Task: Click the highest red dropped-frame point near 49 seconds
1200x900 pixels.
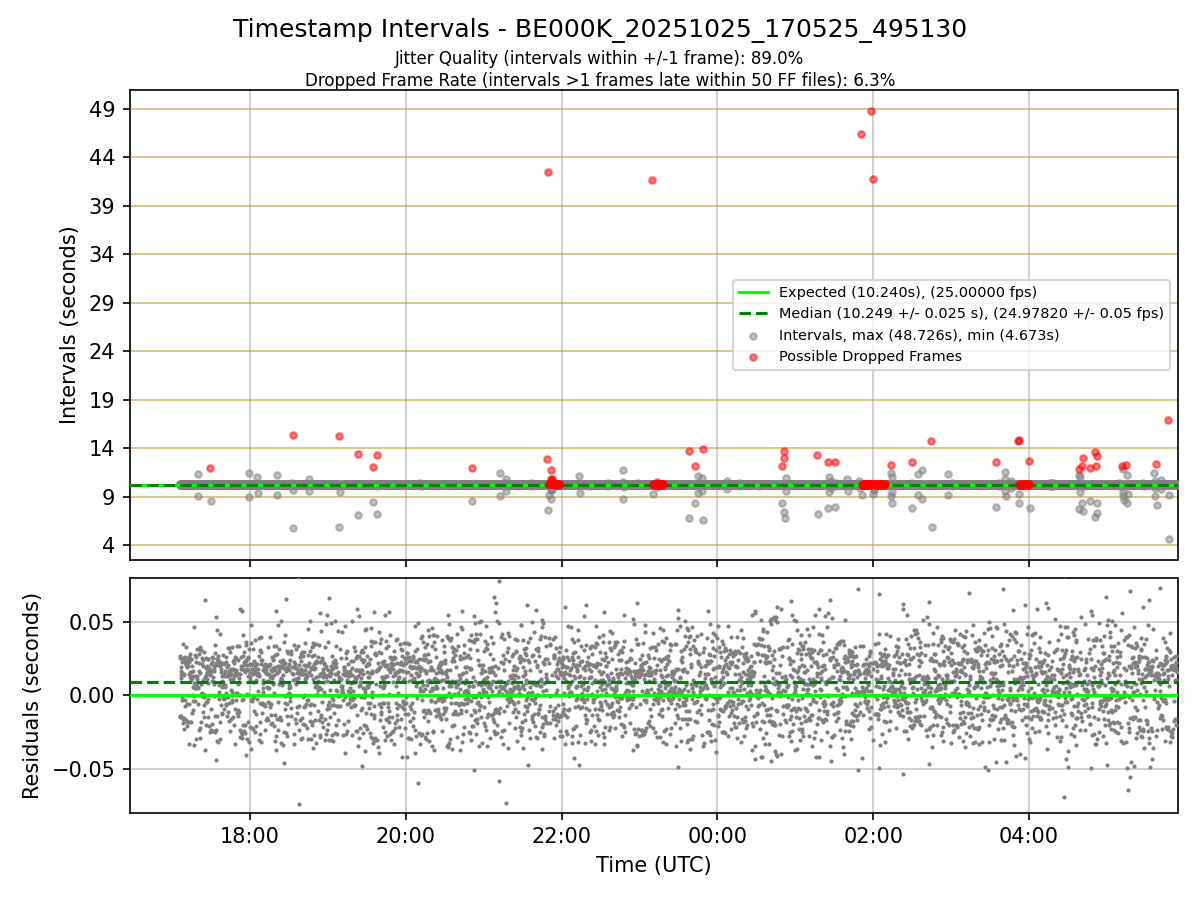Action: click(x=871, y=111)
